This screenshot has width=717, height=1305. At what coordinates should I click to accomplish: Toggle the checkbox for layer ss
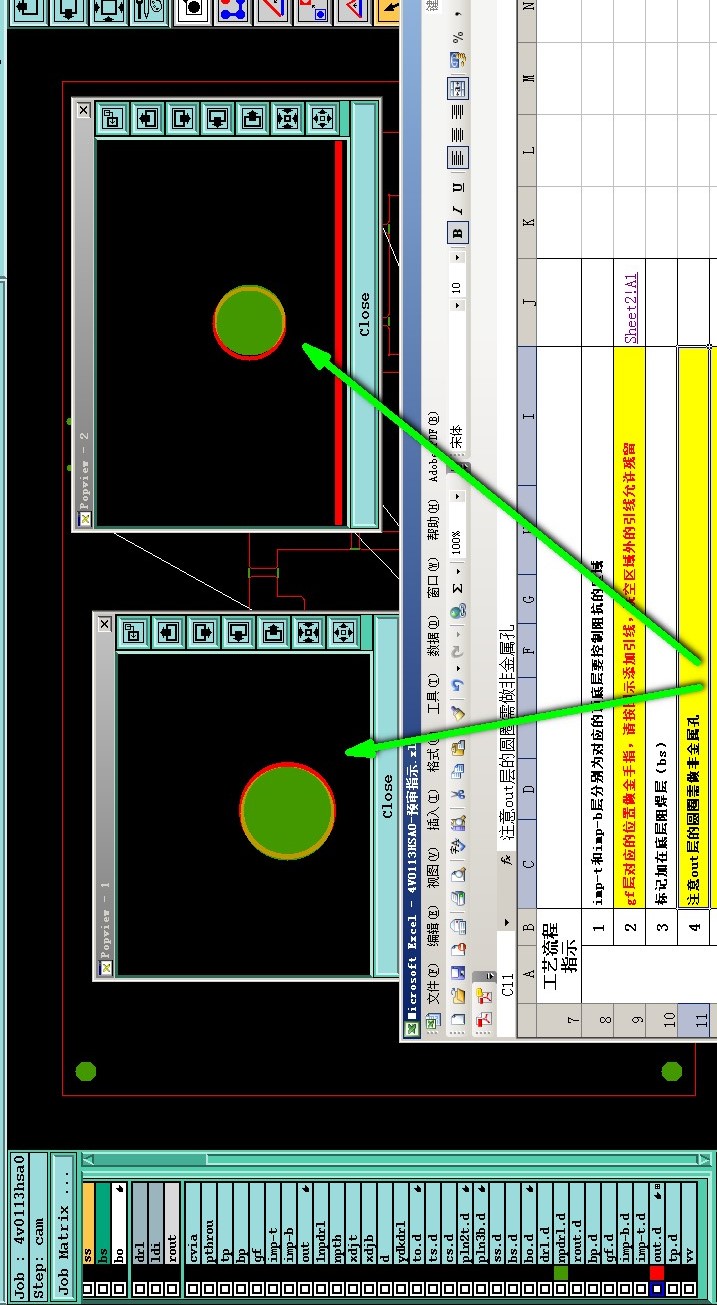coord(88,1289)
